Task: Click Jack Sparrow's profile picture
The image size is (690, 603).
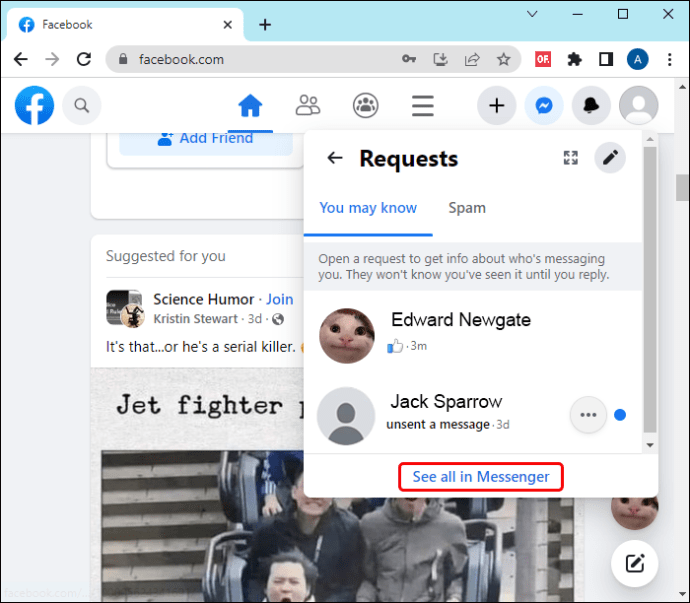Action: (346, 416)
